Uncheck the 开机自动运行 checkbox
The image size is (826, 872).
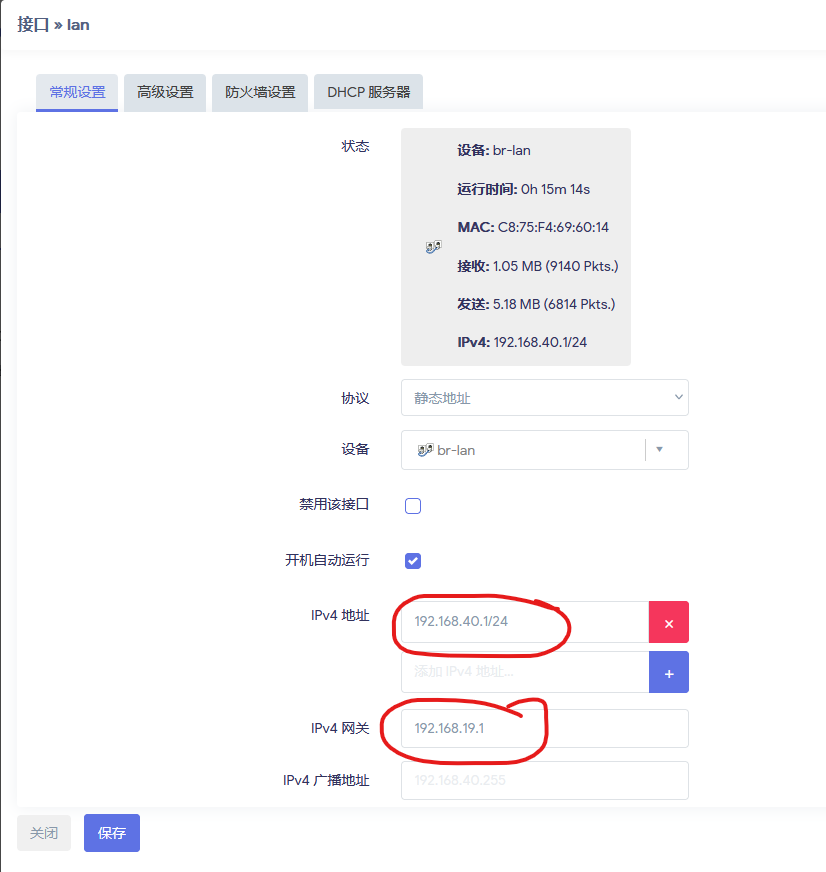point(413,561)
